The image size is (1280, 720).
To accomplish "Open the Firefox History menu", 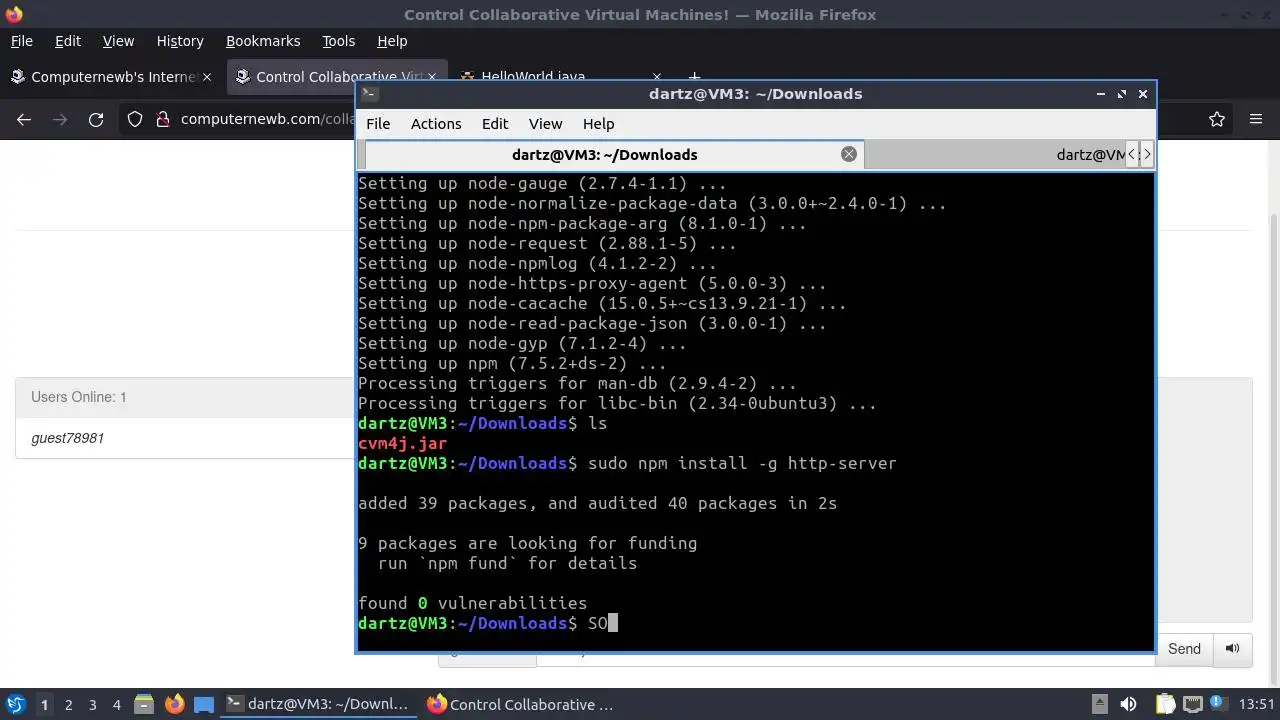I will pyautogui.click(x=180, y=41).
